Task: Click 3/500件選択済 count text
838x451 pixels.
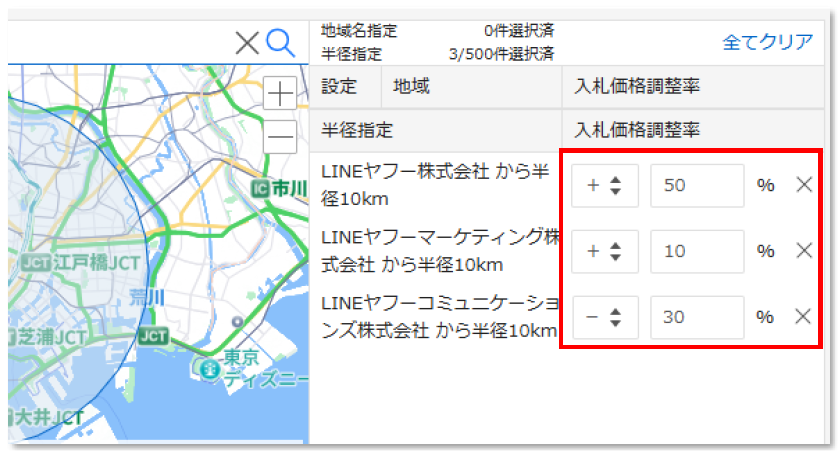Action: (501, 54)
